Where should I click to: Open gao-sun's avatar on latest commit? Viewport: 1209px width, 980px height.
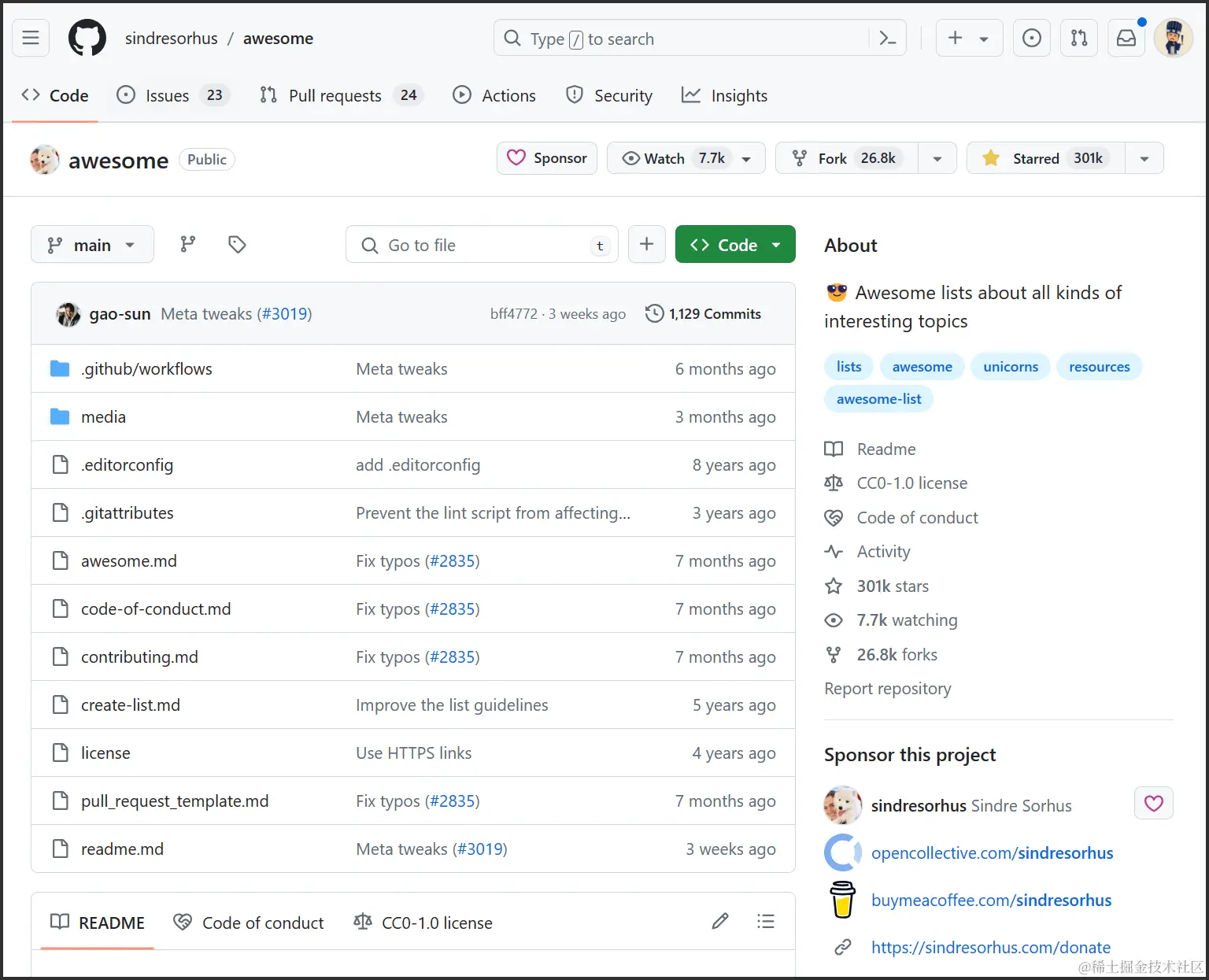click(68, 314)
